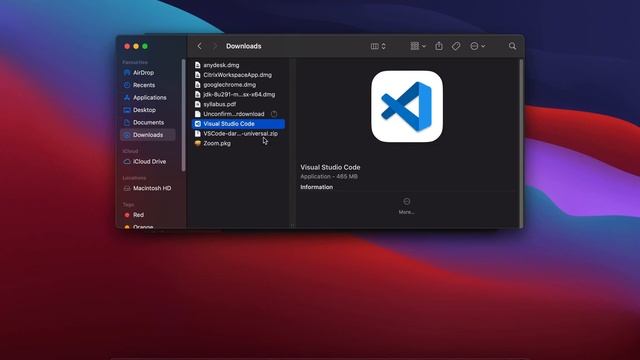Click the Visual Studio Code file list icon
The width and height of the screenshot is (640, 360).
198,124
